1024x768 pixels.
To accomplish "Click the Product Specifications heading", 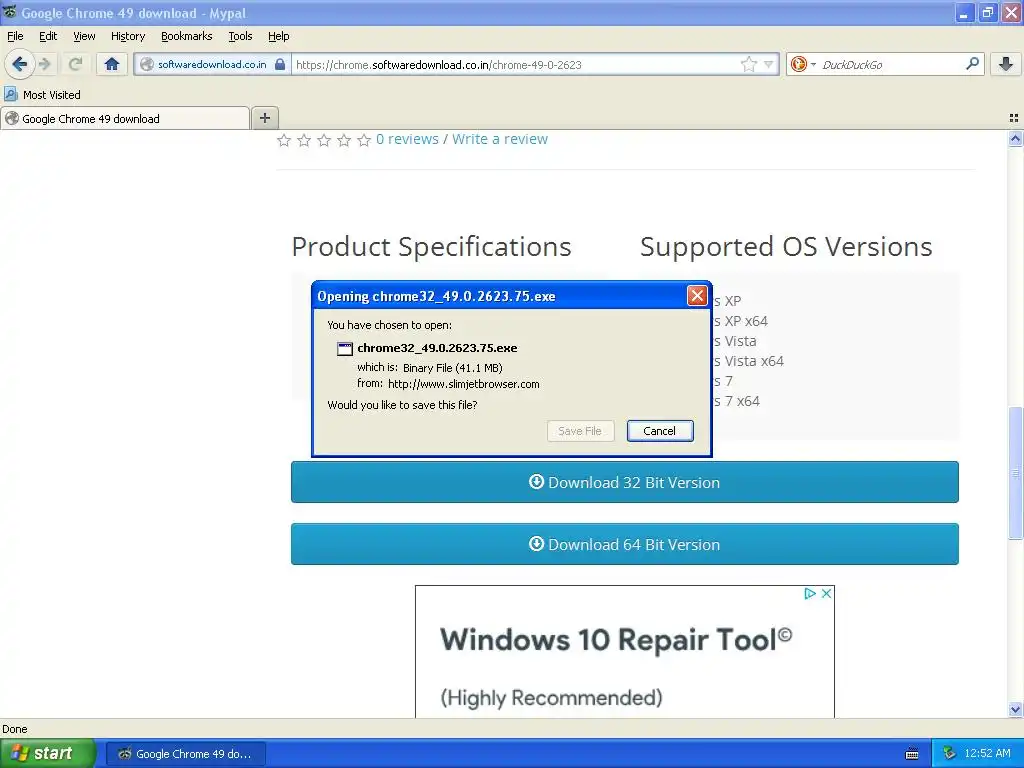I will (x=431, y=247).
